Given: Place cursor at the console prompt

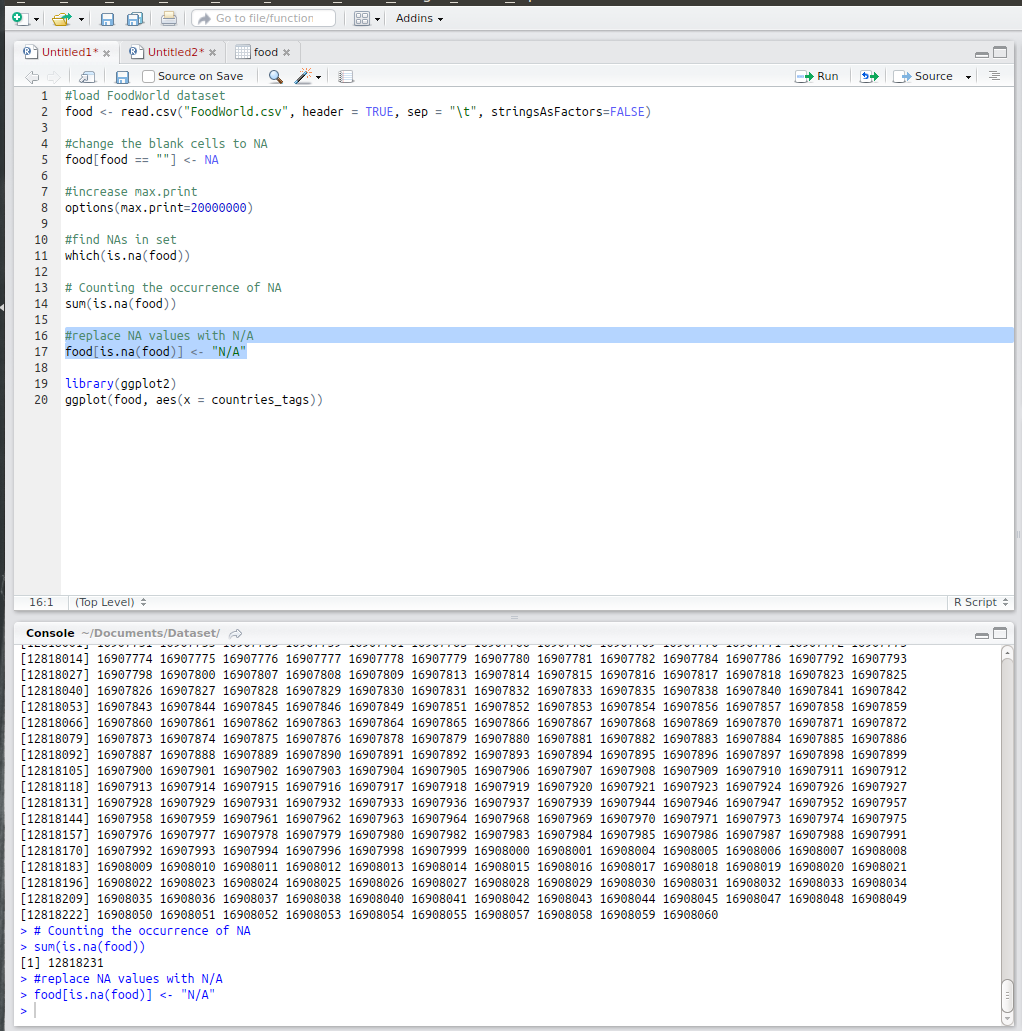Looking at the screenshot, I should (x=36, y=1011).
